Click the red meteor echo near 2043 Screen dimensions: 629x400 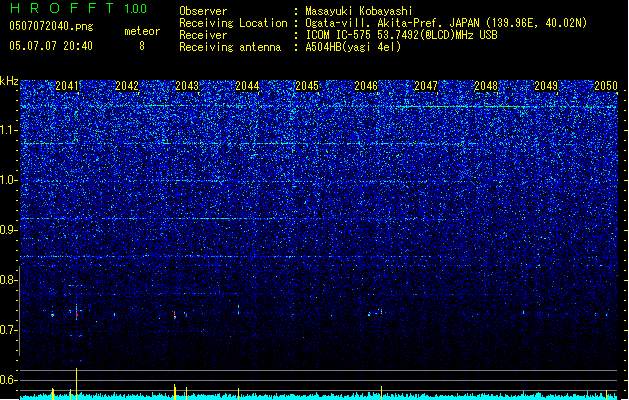tap(174, 315)
